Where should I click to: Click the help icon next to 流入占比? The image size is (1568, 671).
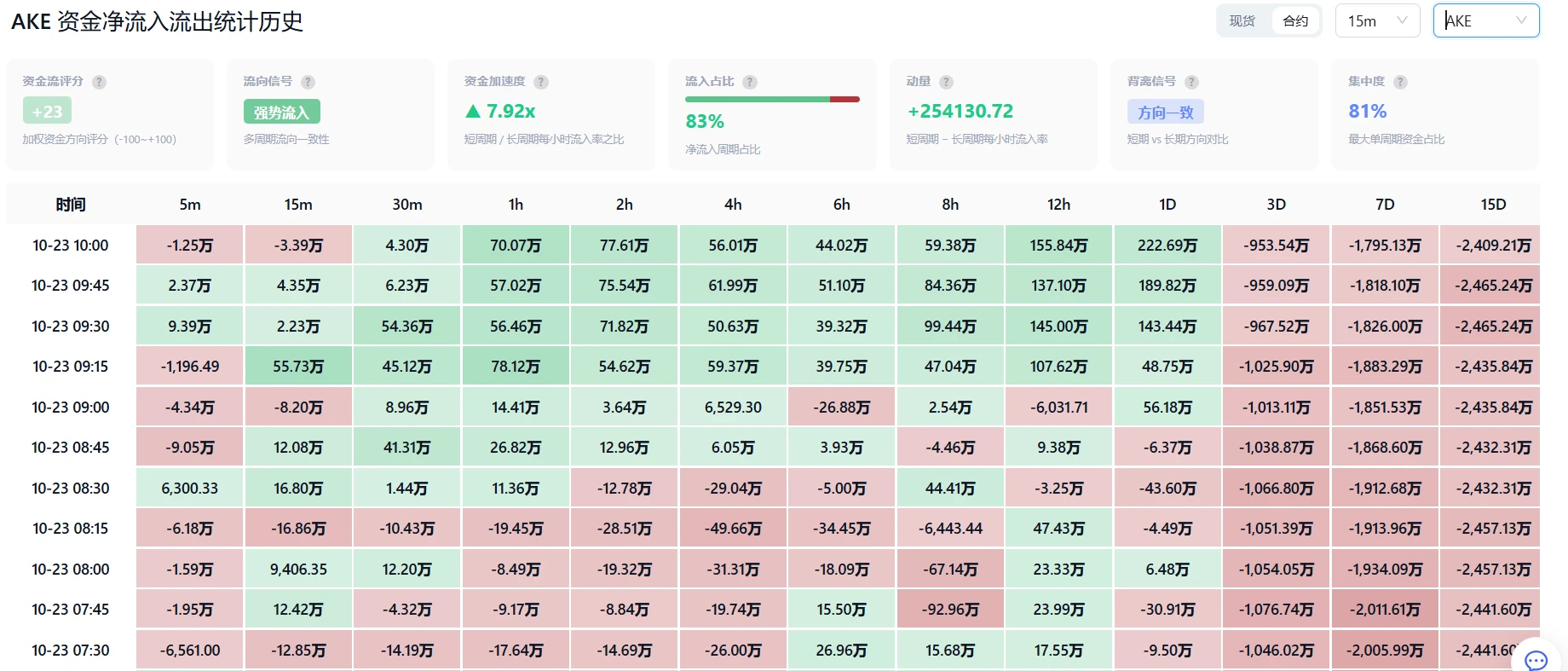click(750, 82)
